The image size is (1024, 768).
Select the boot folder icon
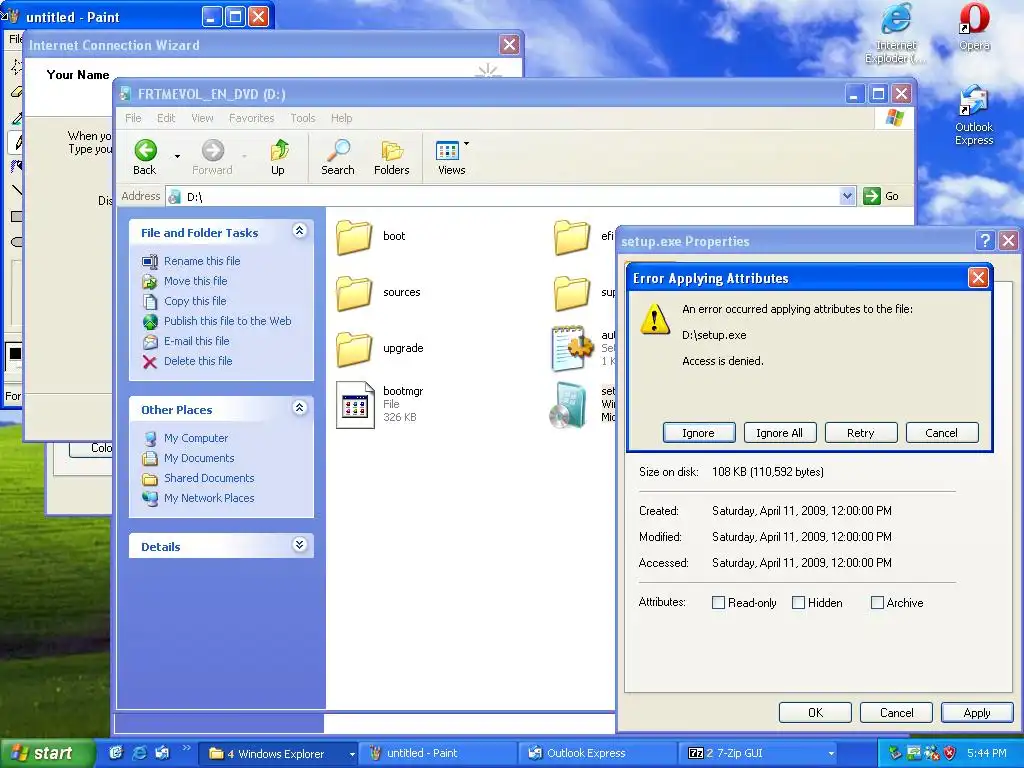tap(355, 236)
